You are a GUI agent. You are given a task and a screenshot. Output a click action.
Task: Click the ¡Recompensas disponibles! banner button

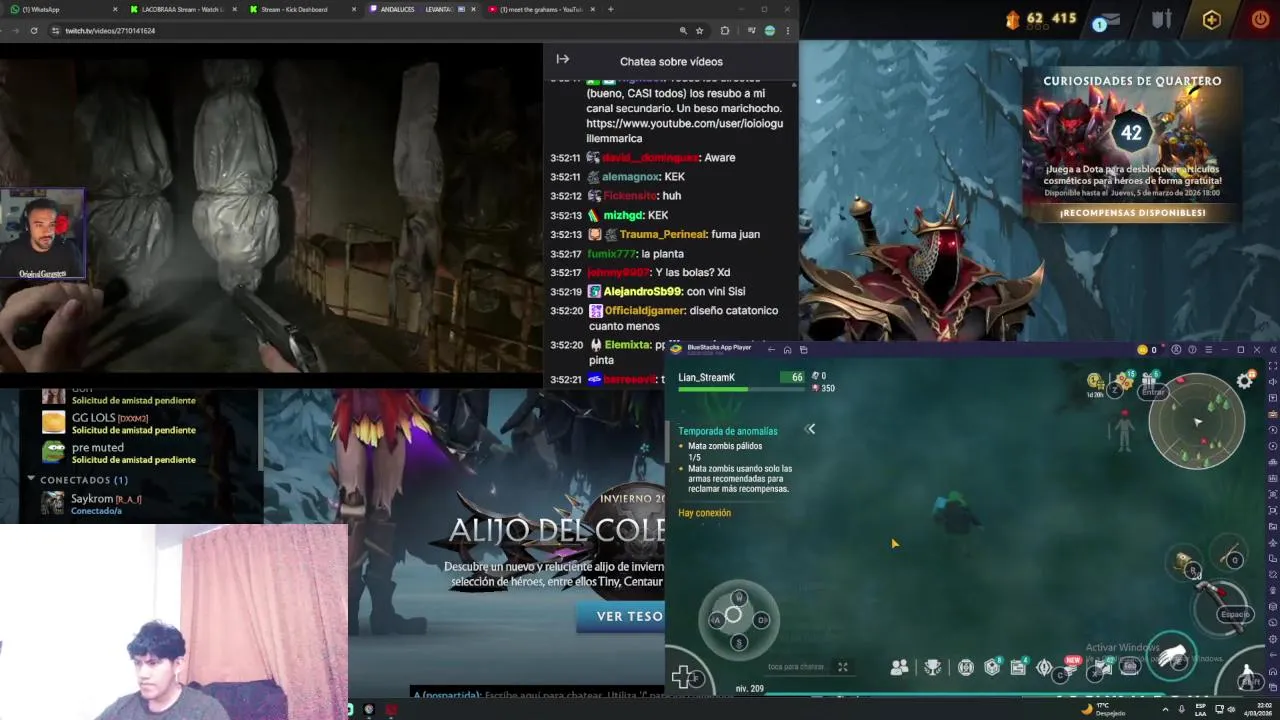pyautogui.click(x=1132, y=213)
